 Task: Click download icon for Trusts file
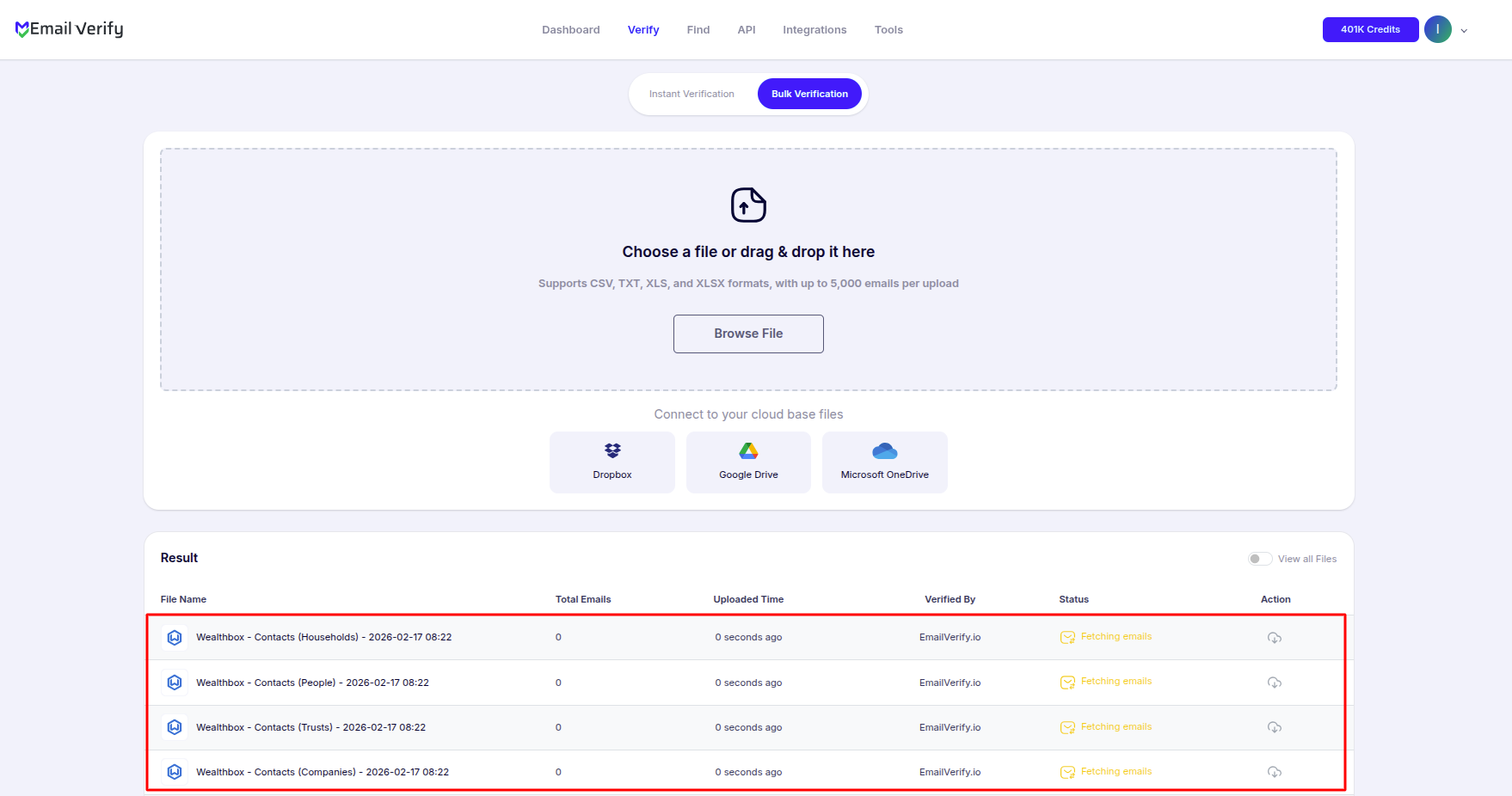pyautogui.click(x=1275, y=727)
